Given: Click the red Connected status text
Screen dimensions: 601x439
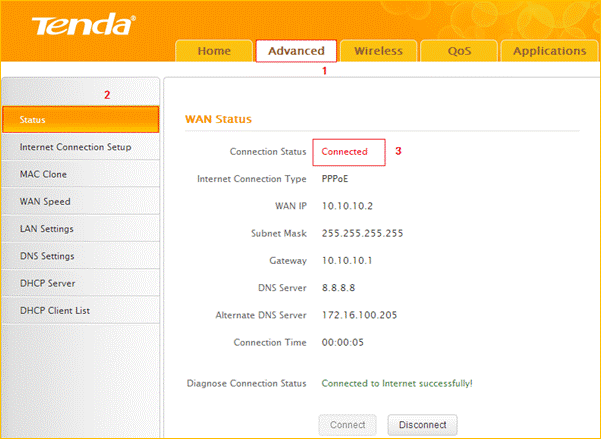Looking at the screenshot, I should (x=344, y=152).
